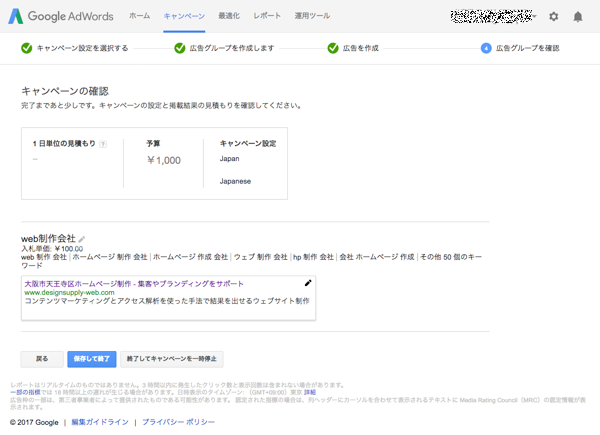
Task: Click the ¥1,000 budget value
Action: coord(164,160)
